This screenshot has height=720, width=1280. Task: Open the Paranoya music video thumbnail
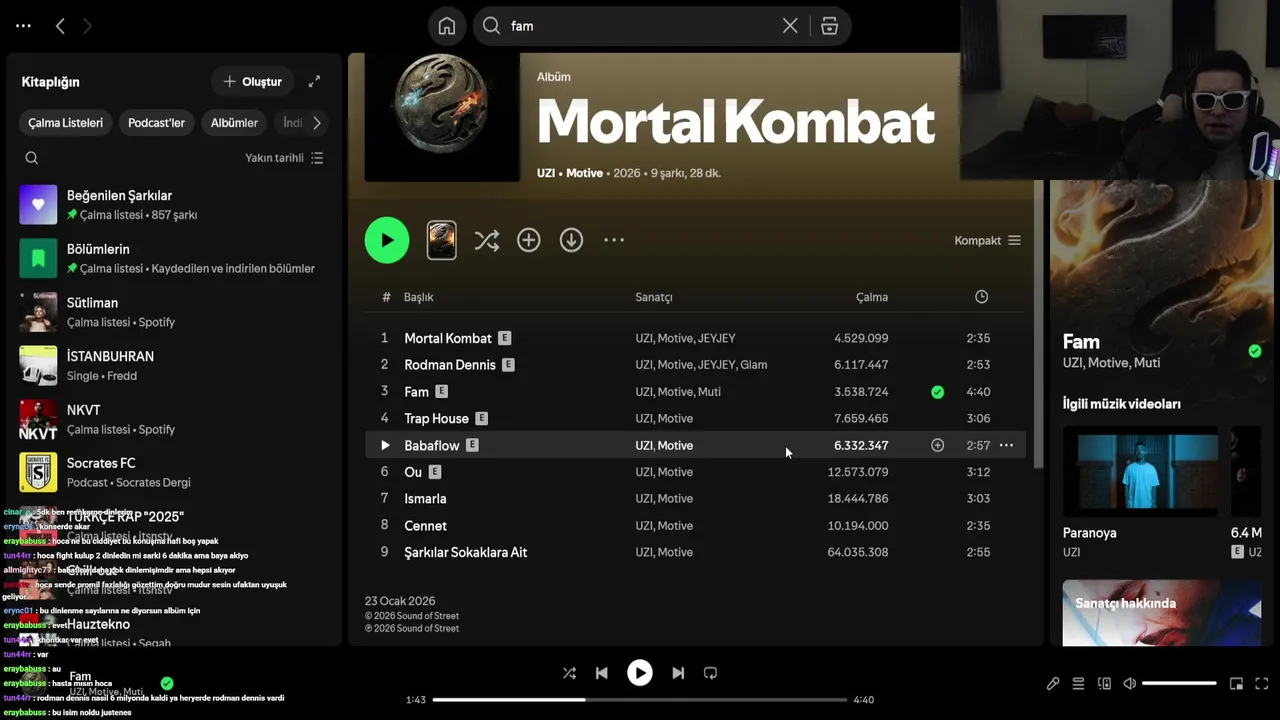pos(1141,471)
